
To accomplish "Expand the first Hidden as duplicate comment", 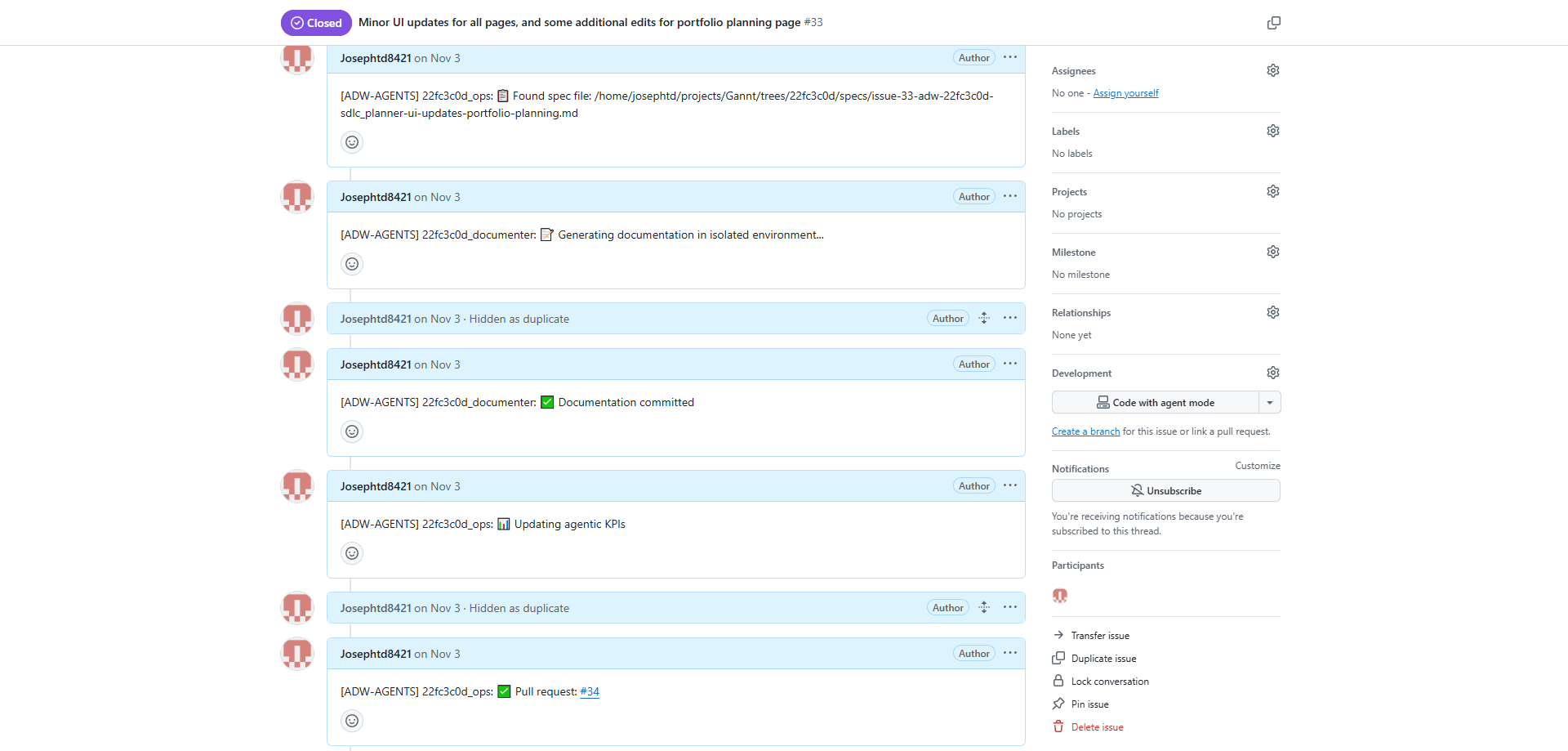I will click(984, 318).
